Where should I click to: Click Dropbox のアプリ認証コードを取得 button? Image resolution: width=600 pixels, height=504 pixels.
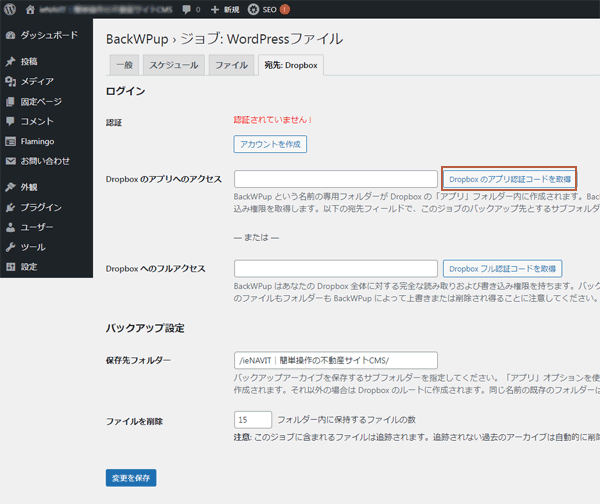(x=510, y=179)
